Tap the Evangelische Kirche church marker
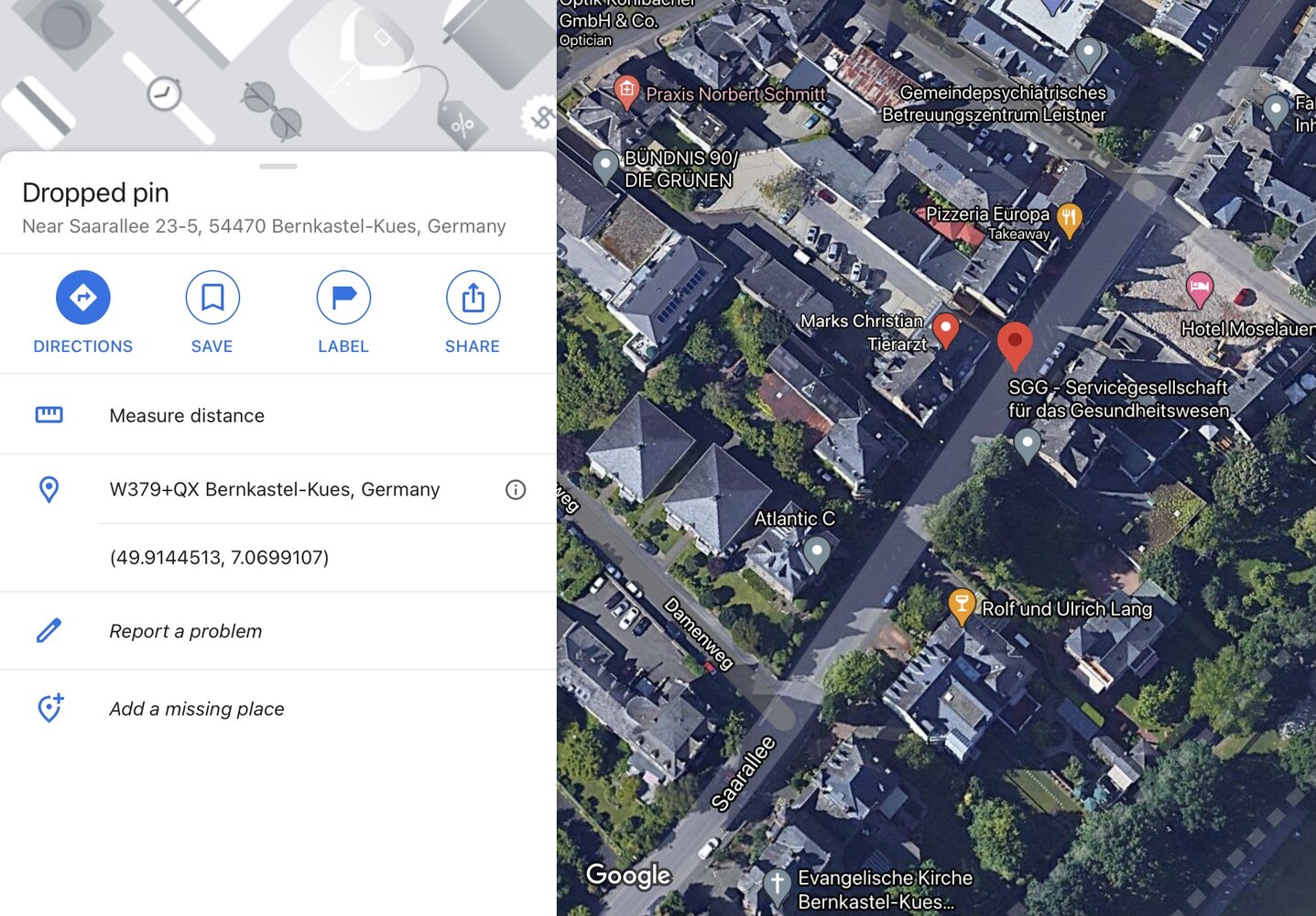Image resolution: width=1316 pixels, height=916 pixels. pos(777,886)
